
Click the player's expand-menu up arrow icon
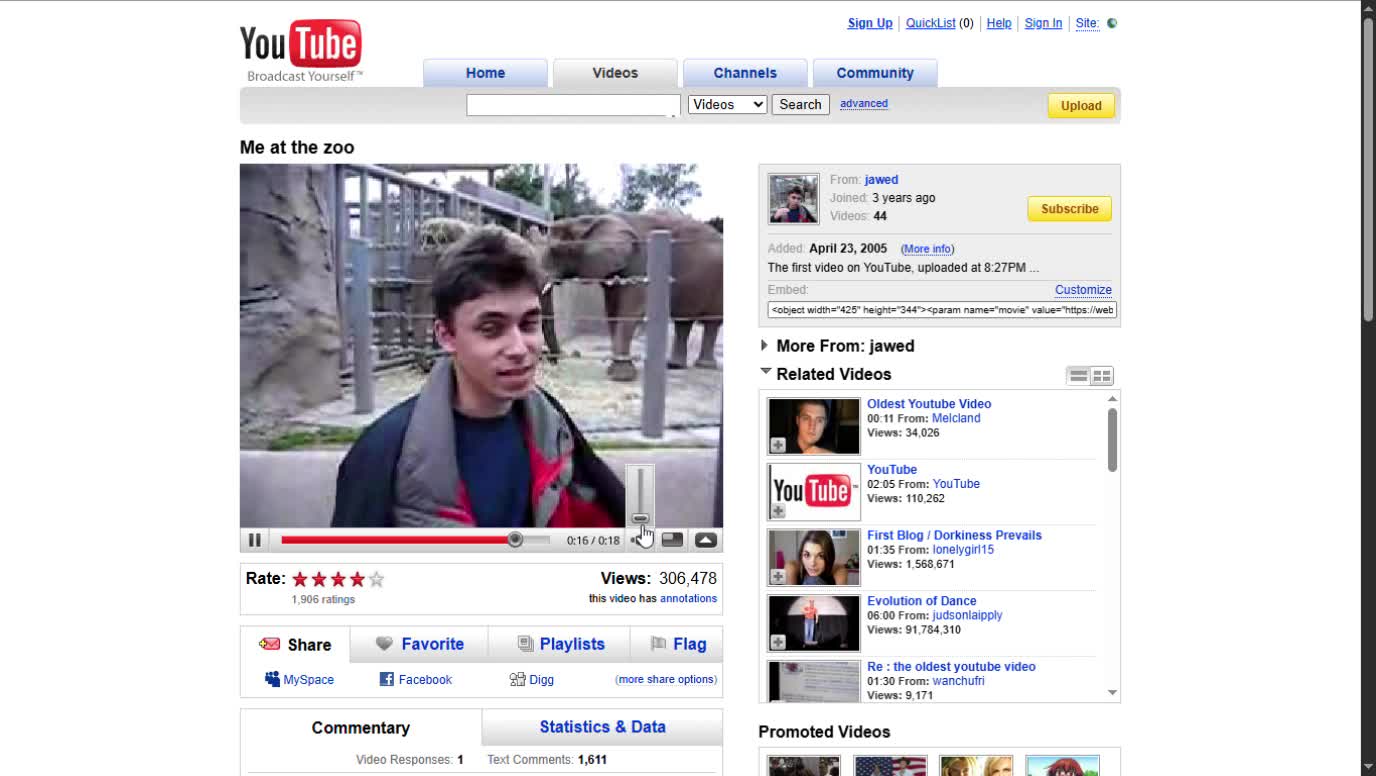[x=706, y=540]
